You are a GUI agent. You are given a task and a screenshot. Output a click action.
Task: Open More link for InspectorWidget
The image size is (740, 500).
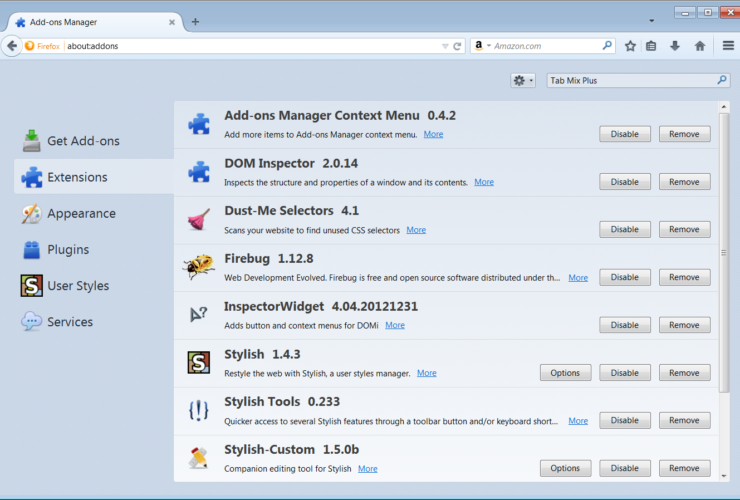(x=395, y=325)
